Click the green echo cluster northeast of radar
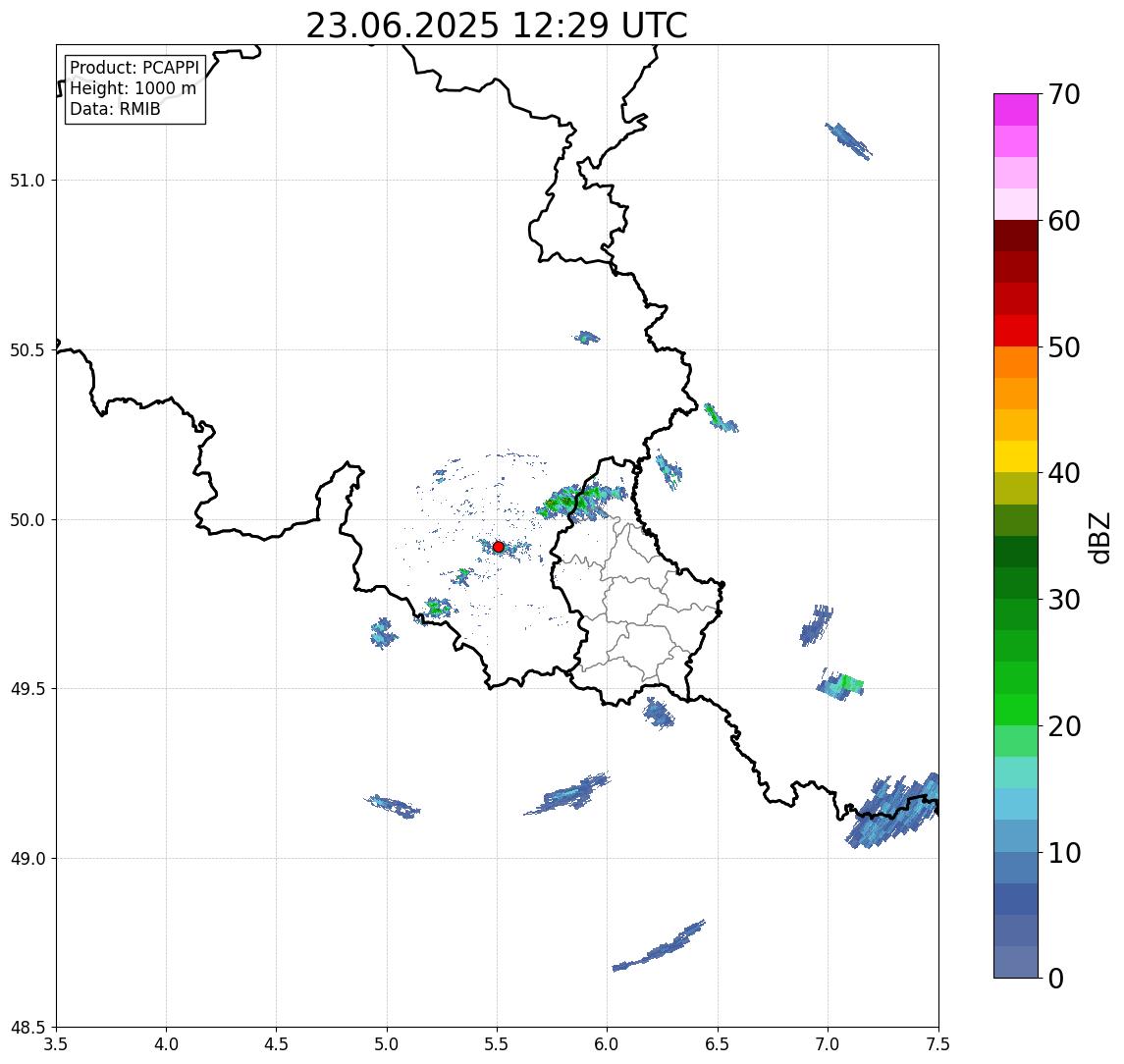1124x1064 pixels. point(580,502)
